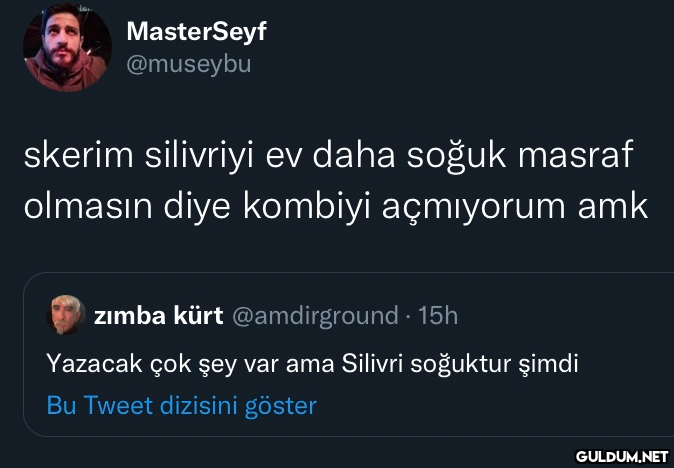Click the zımba kürt display name

[157, 316]
